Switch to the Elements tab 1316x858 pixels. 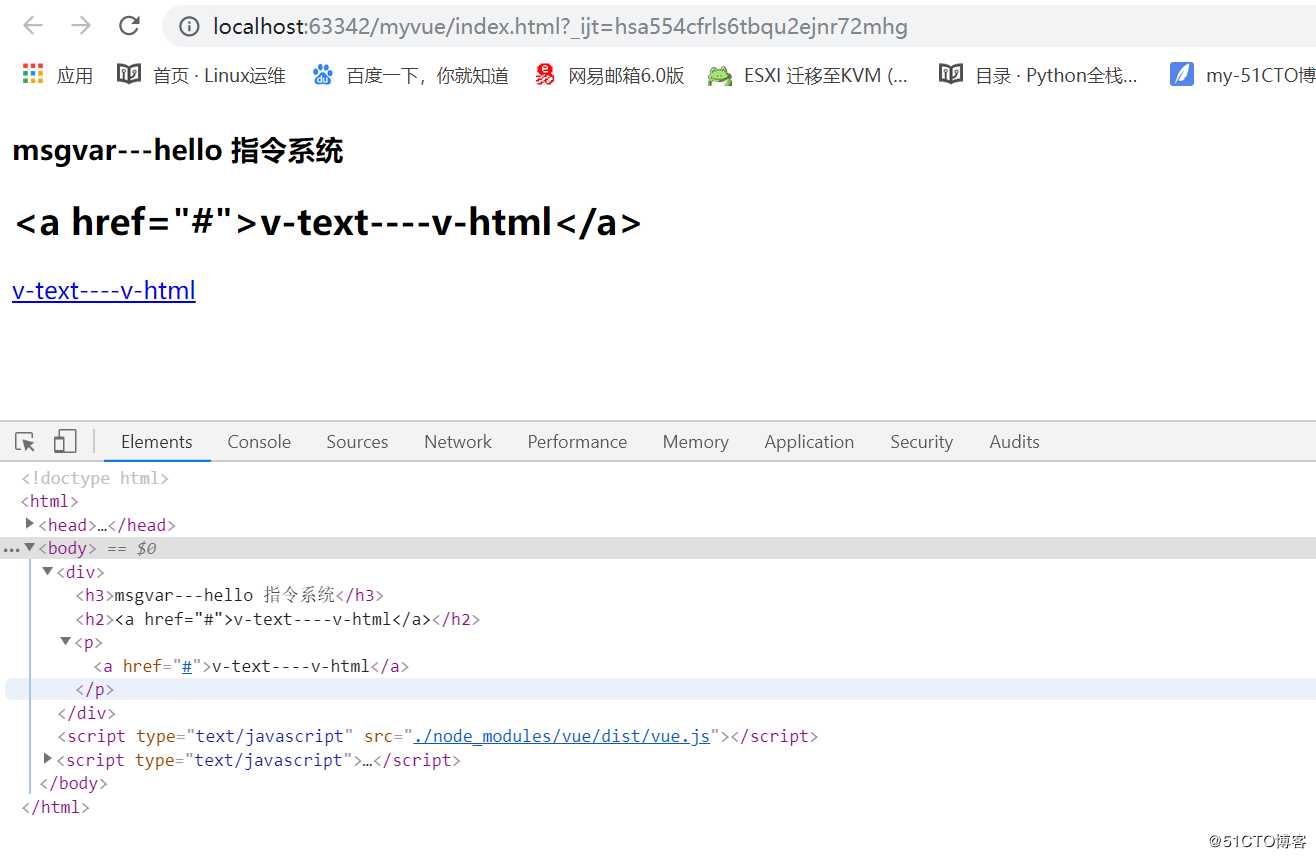(156, 442)
